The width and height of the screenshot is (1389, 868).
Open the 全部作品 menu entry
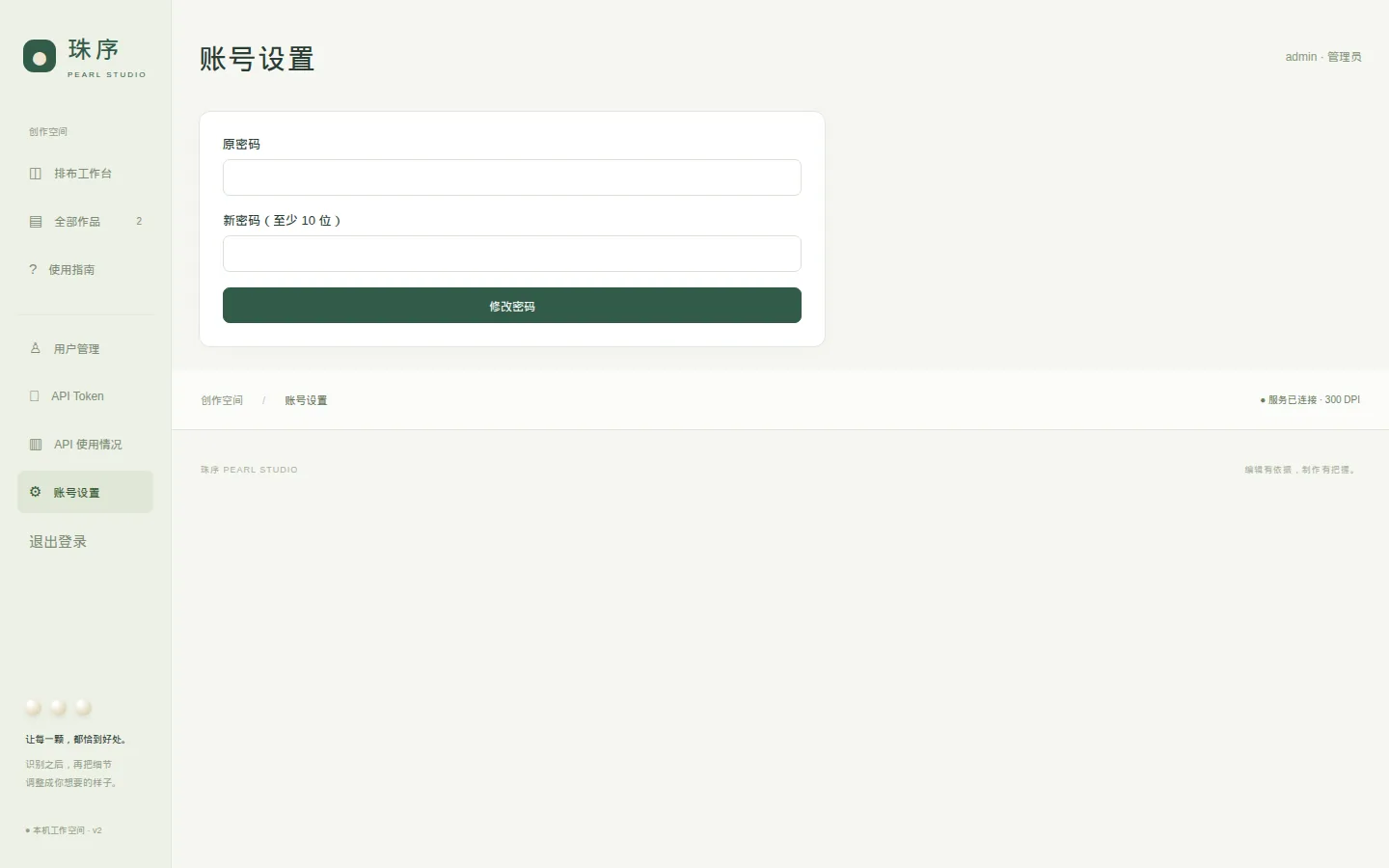(85, 222)
